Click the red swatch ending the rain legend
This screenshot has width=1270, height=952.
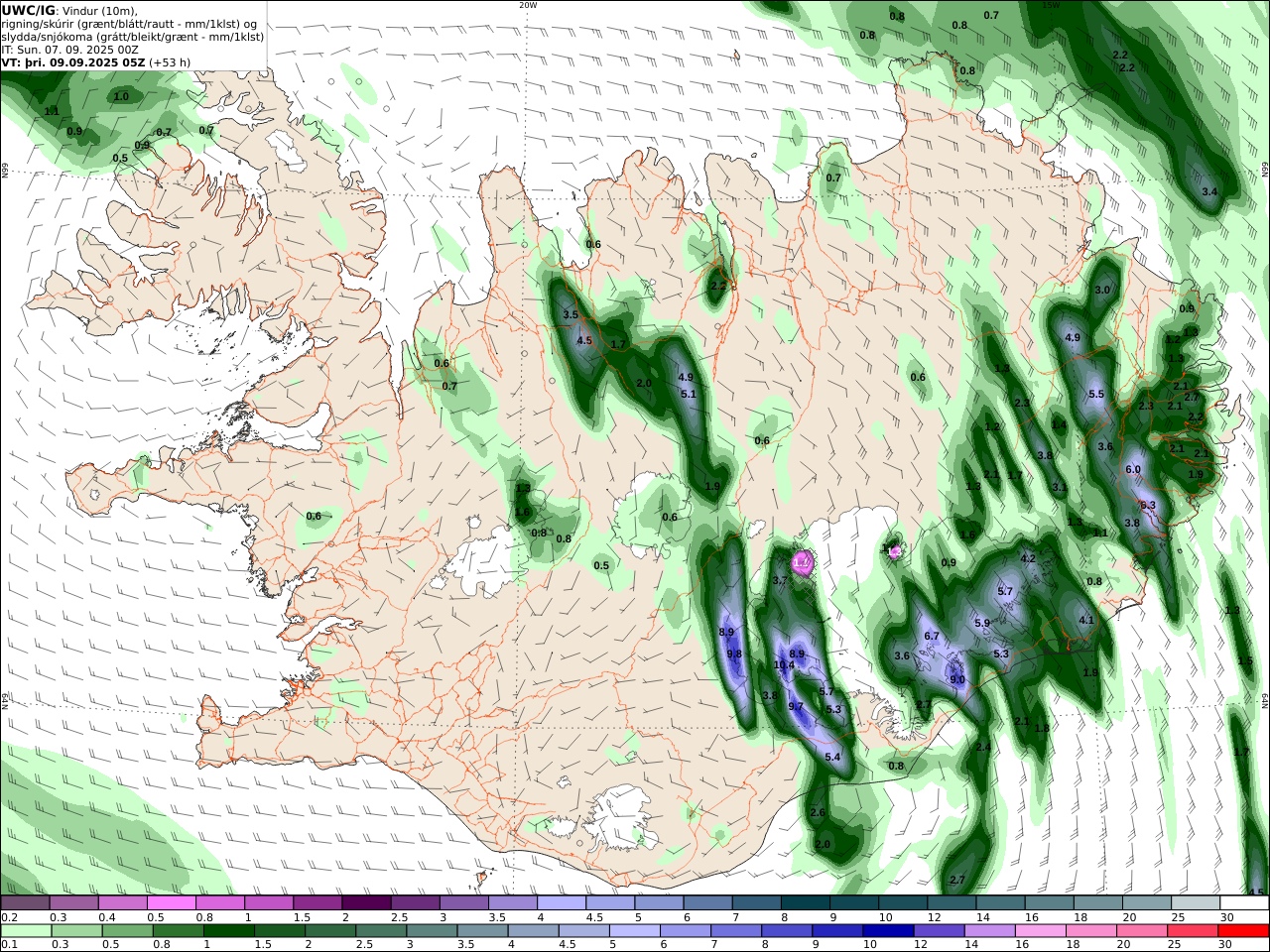coord(1242,931)
